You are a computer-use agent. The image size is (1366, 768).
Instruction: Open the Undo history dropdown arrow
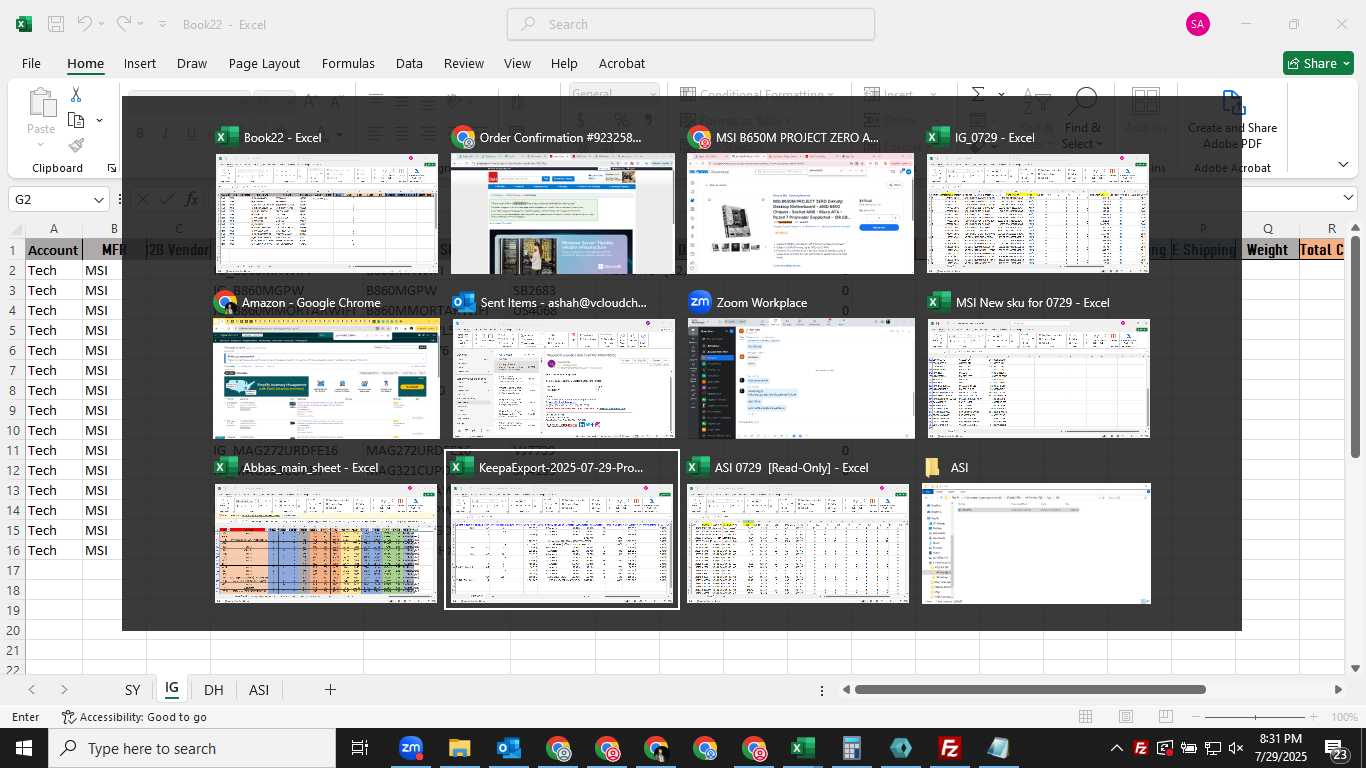click(x=103, y=24)
